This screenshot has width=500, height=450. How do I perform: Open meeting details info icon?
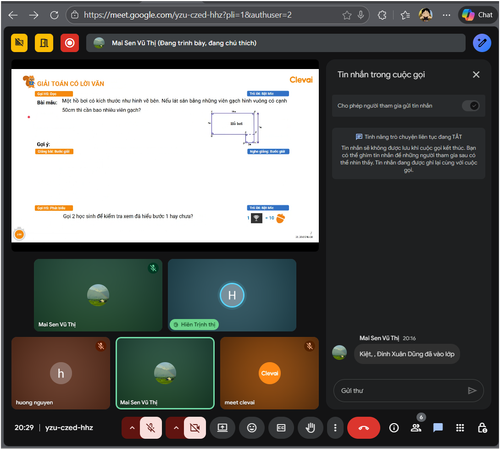(x=394, y=428)
